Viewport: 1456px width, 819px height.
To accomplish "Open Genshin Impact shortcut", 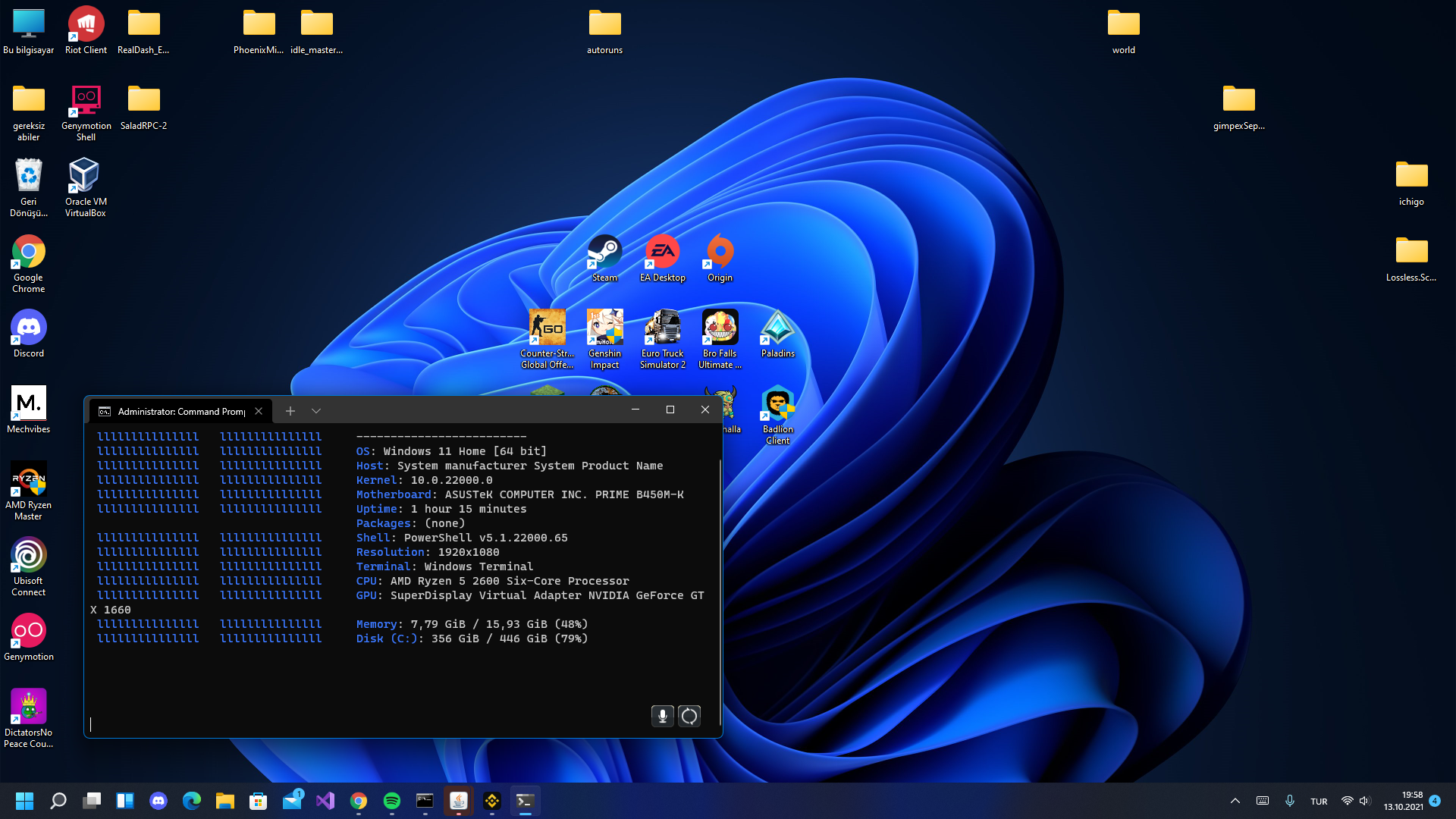I will coord(604,339).
